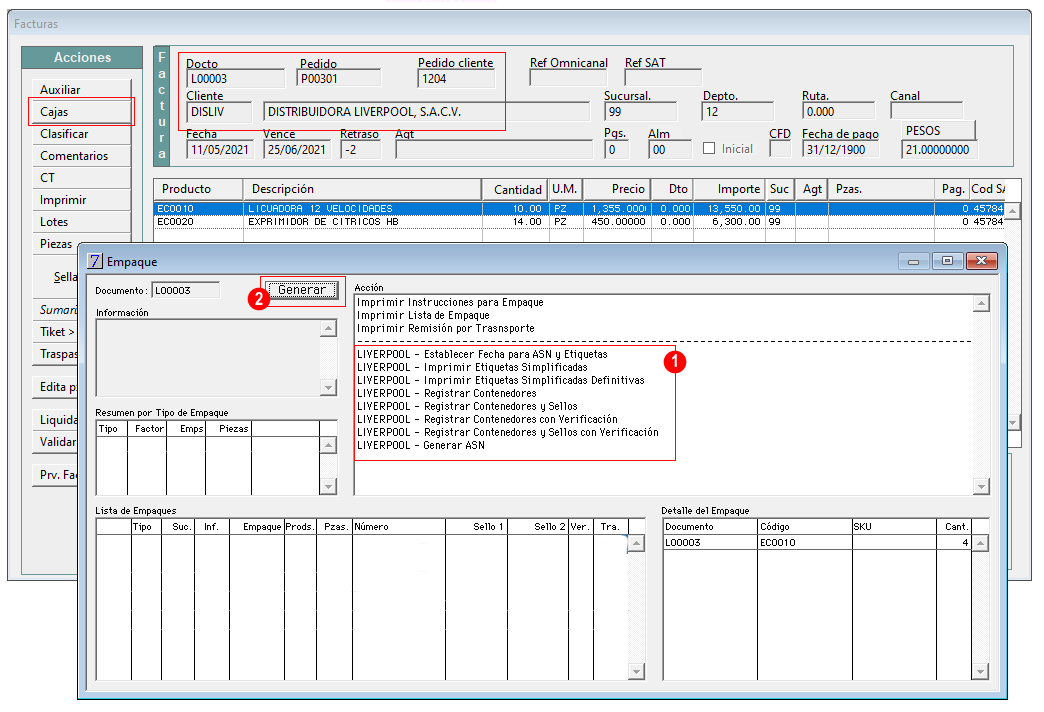Viewport: 1044px width, 712px height.
Task: Close the Empaque window
Action: click(x=981, y=261)
